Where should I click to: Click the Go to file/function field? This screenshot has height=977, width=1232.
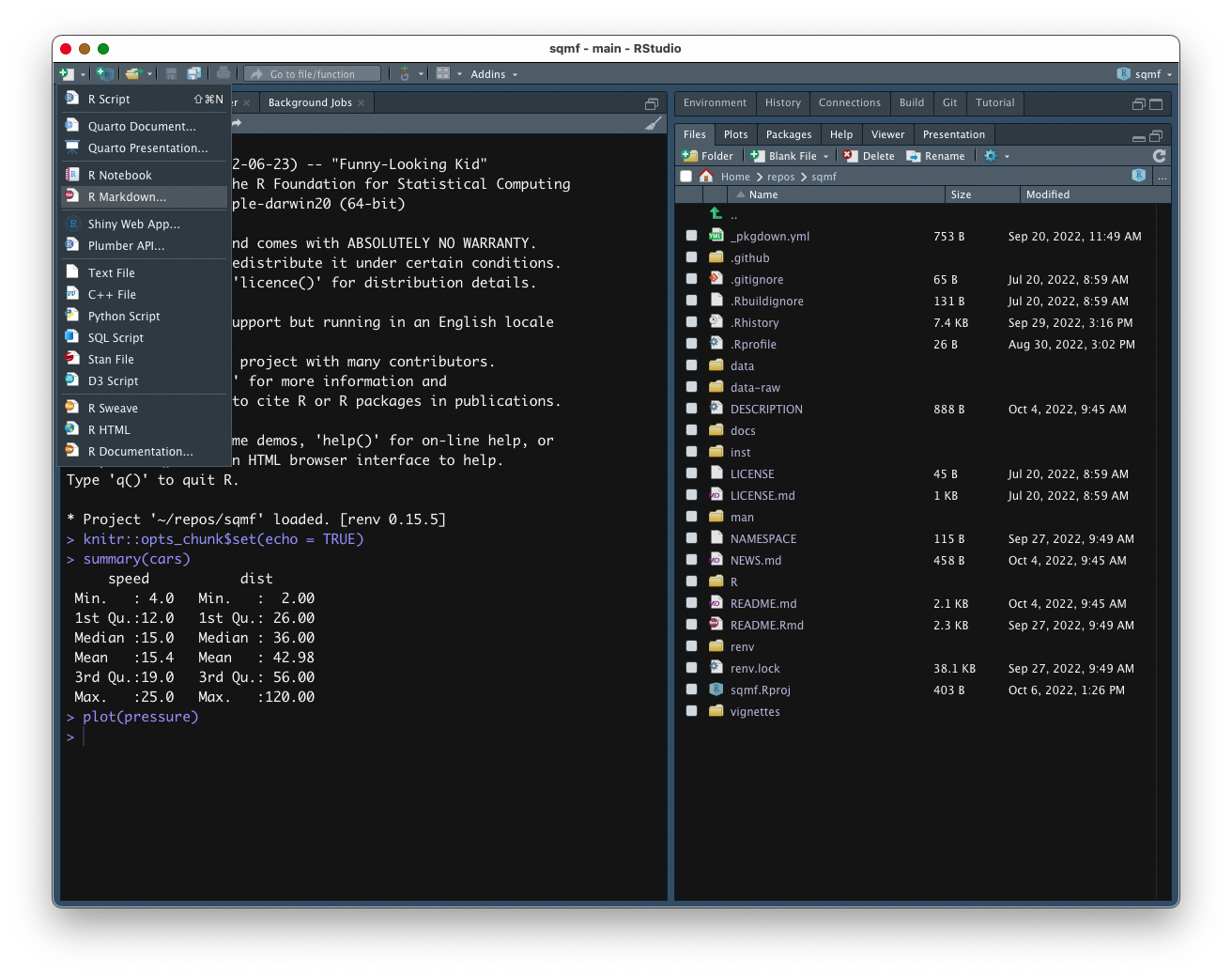click(x=313, y=74)
